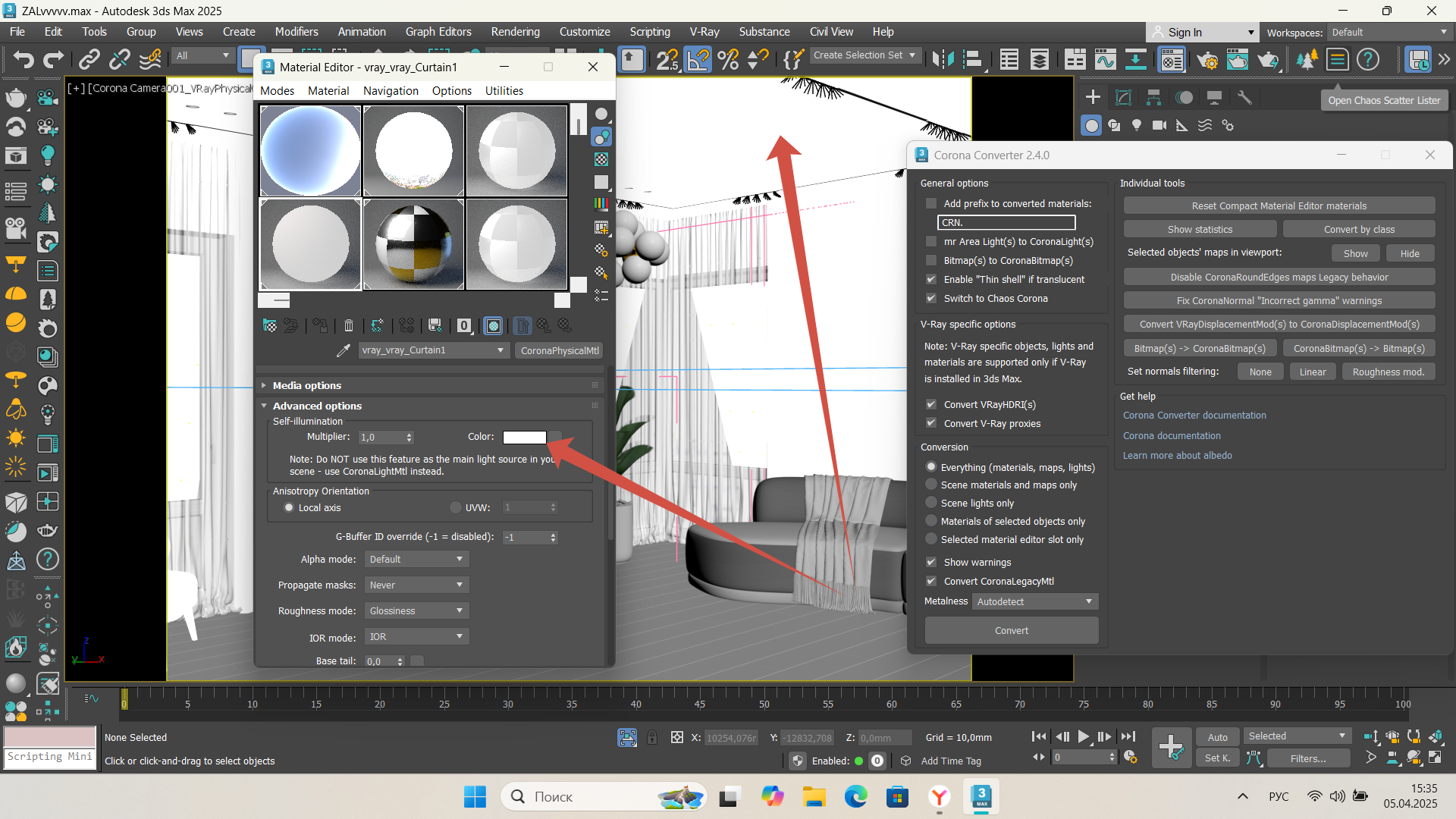The image size is (1456, 819).
Task: Click the Windows Start button
Action: click(475, 796)
